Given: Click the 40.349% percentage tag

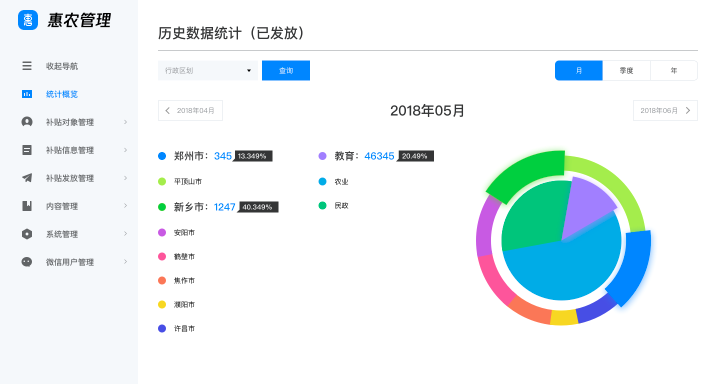Looking at the screenshot, I should pos(258,207).
